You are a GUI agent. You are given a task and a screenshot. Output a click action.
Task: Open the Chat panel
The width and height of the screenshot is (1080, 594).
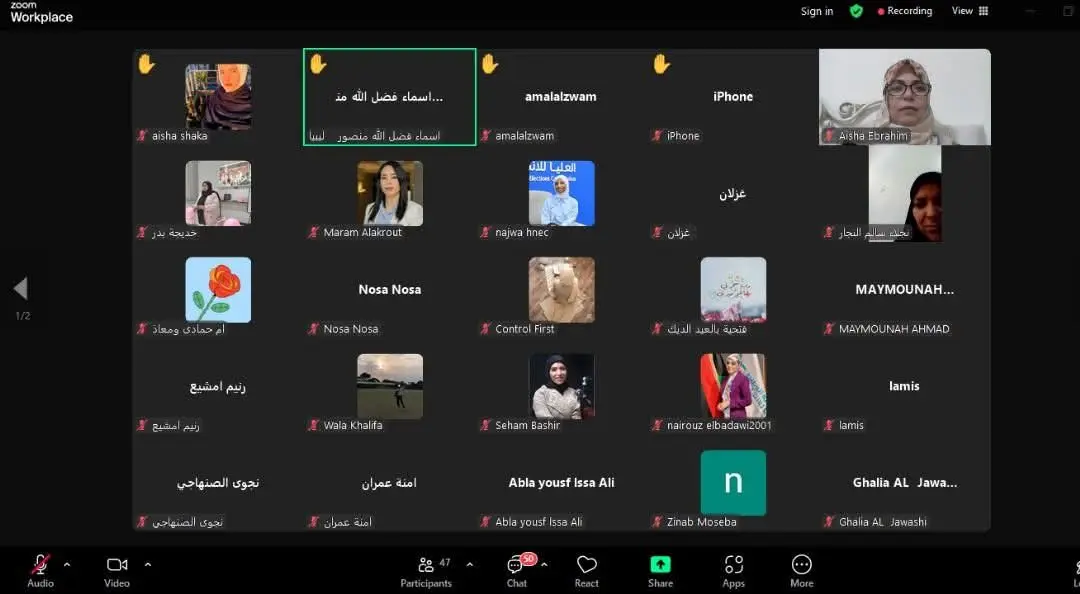click(x=516, y=570)
